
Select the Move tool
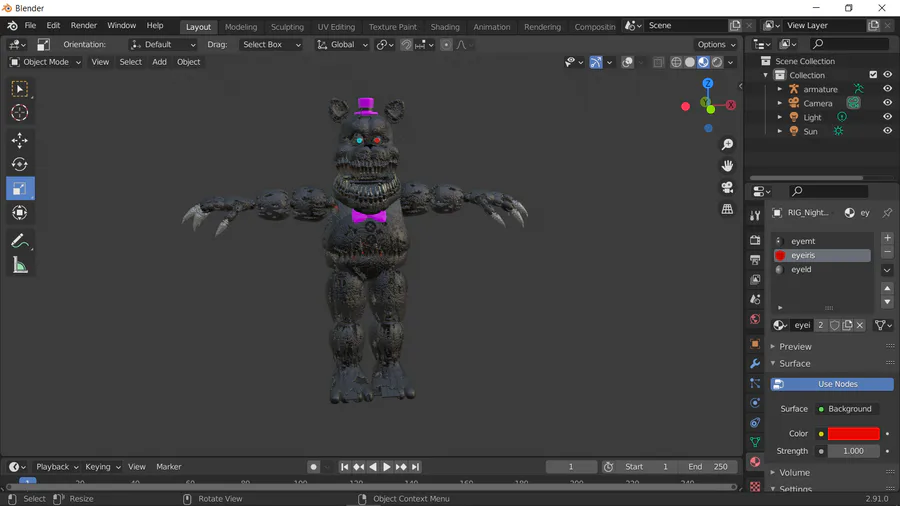click(x=20, y=141)
